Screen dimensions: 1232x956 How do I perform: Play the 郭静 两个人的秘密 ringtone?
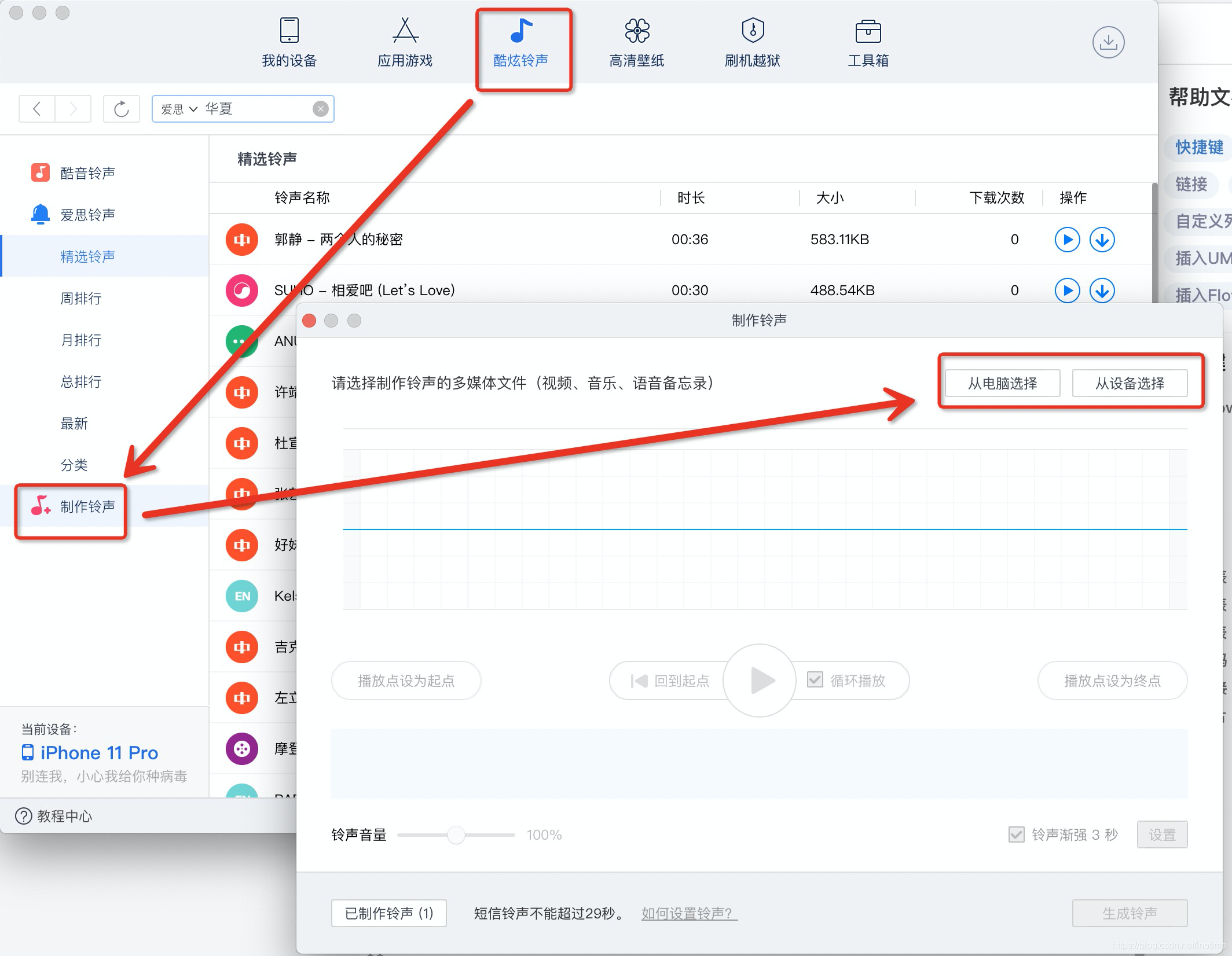1066,240
